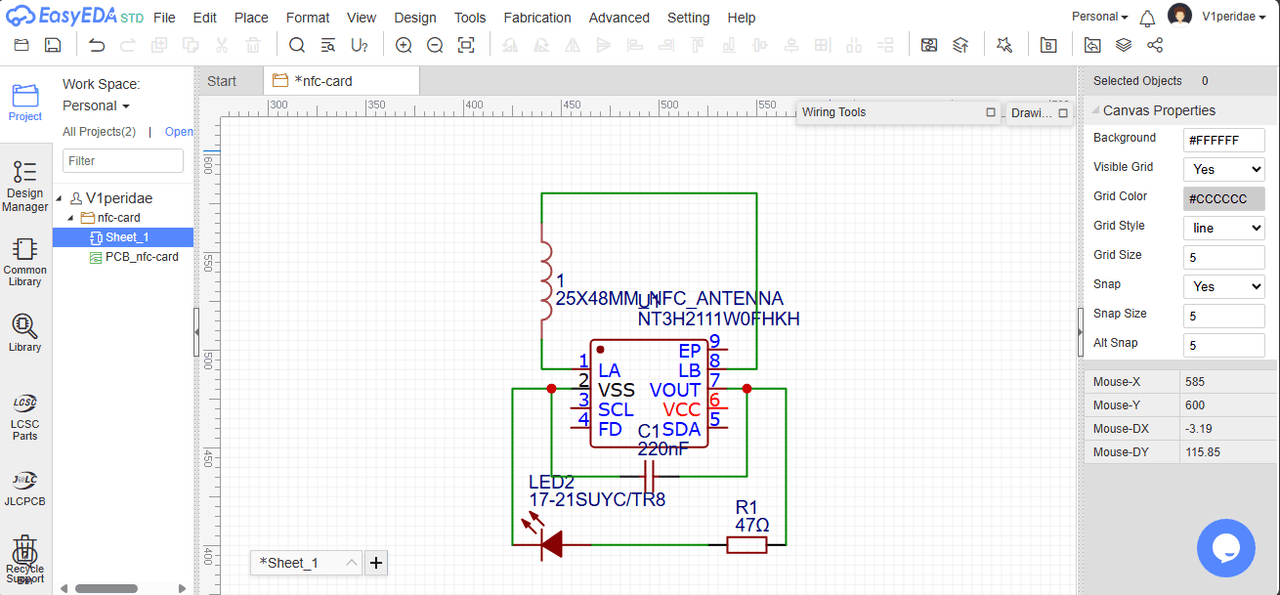Screen dimensions: 1280x595
Task: Open the LCSC Parts sidebar panel
Action: 25,417
